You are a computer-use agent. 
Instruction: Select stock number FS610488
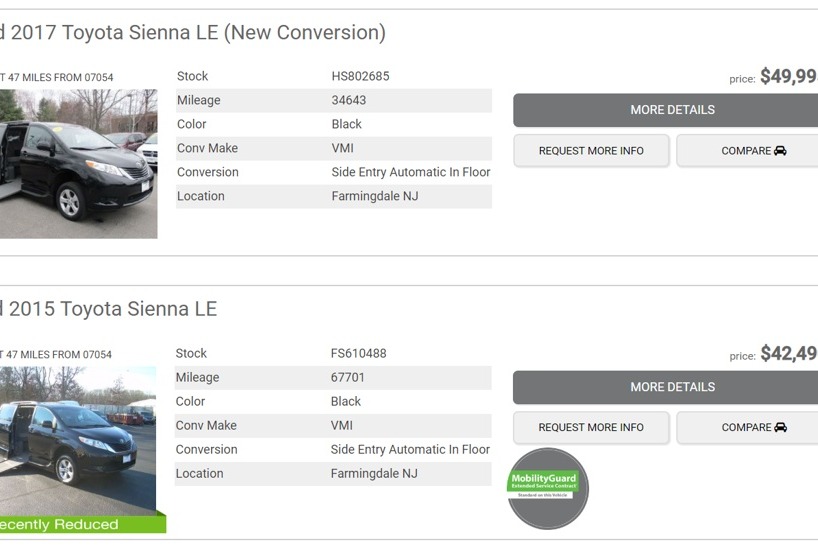click(358, 354)
